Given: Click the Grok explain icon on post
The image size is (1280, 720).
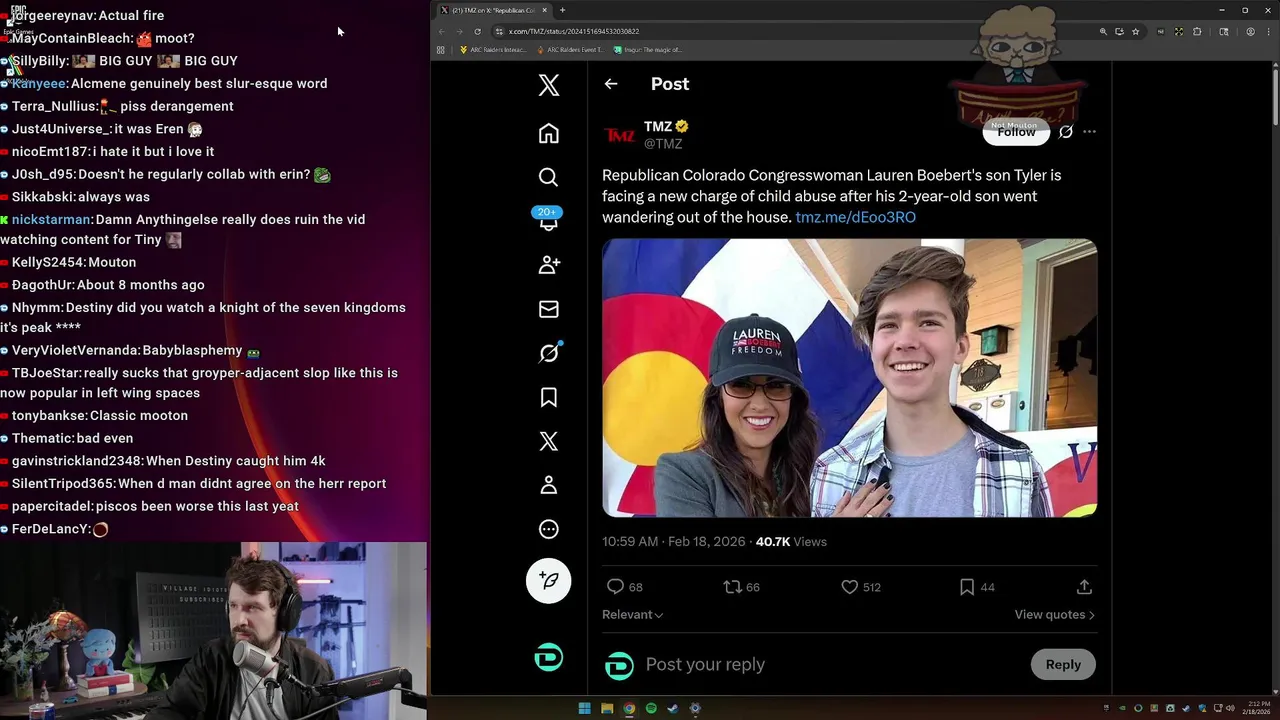Looking at the screenshot, I should point(1066,132).
